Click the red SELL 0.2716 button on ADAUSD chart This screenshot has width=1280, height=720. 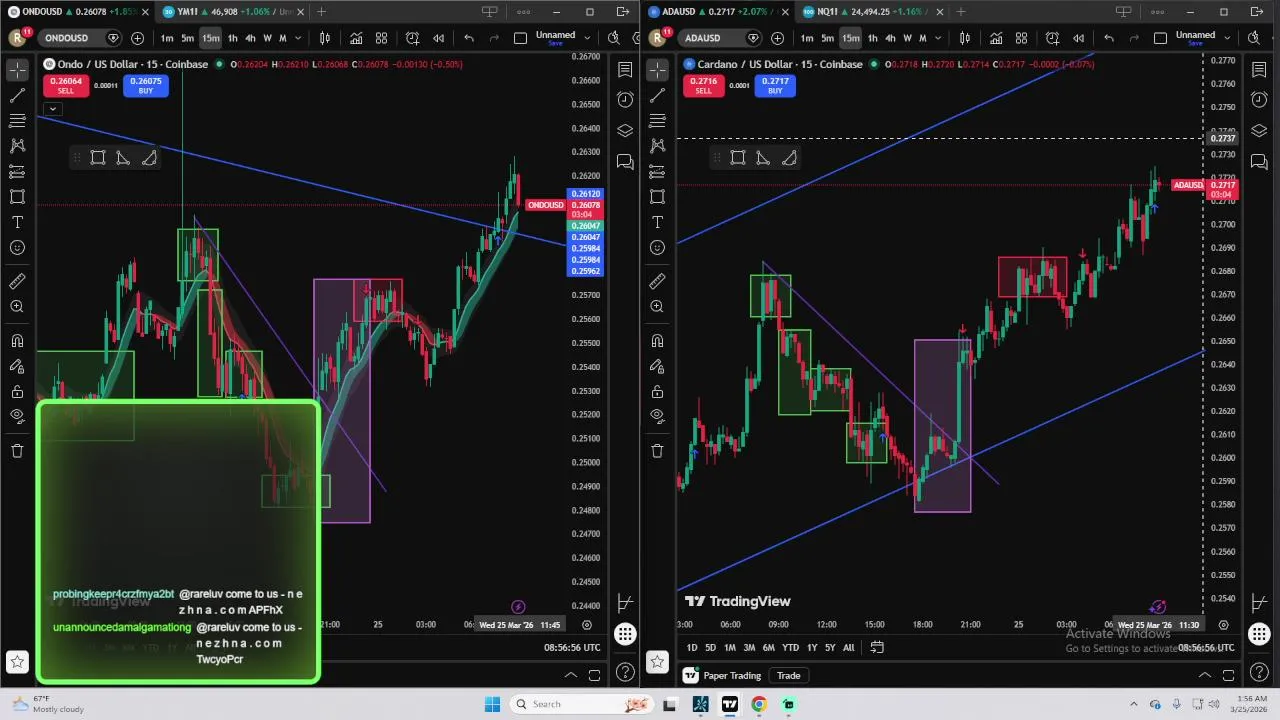[703, 85]
